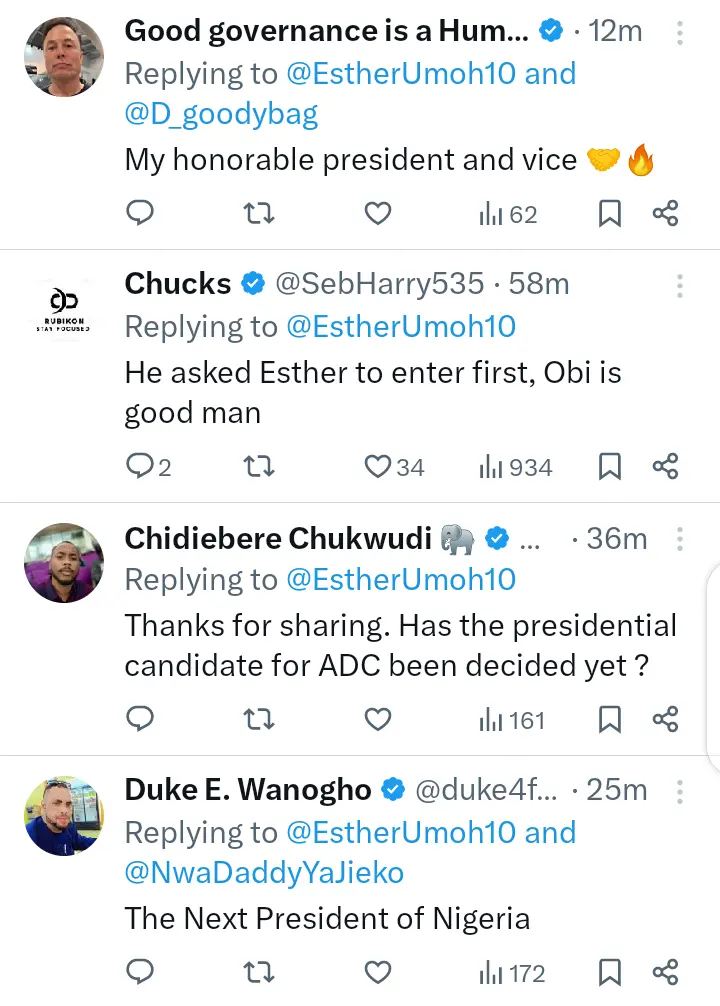
Task: Retweet Chidiebere Chukwudi's ADC question
Action: pos(259,718)
